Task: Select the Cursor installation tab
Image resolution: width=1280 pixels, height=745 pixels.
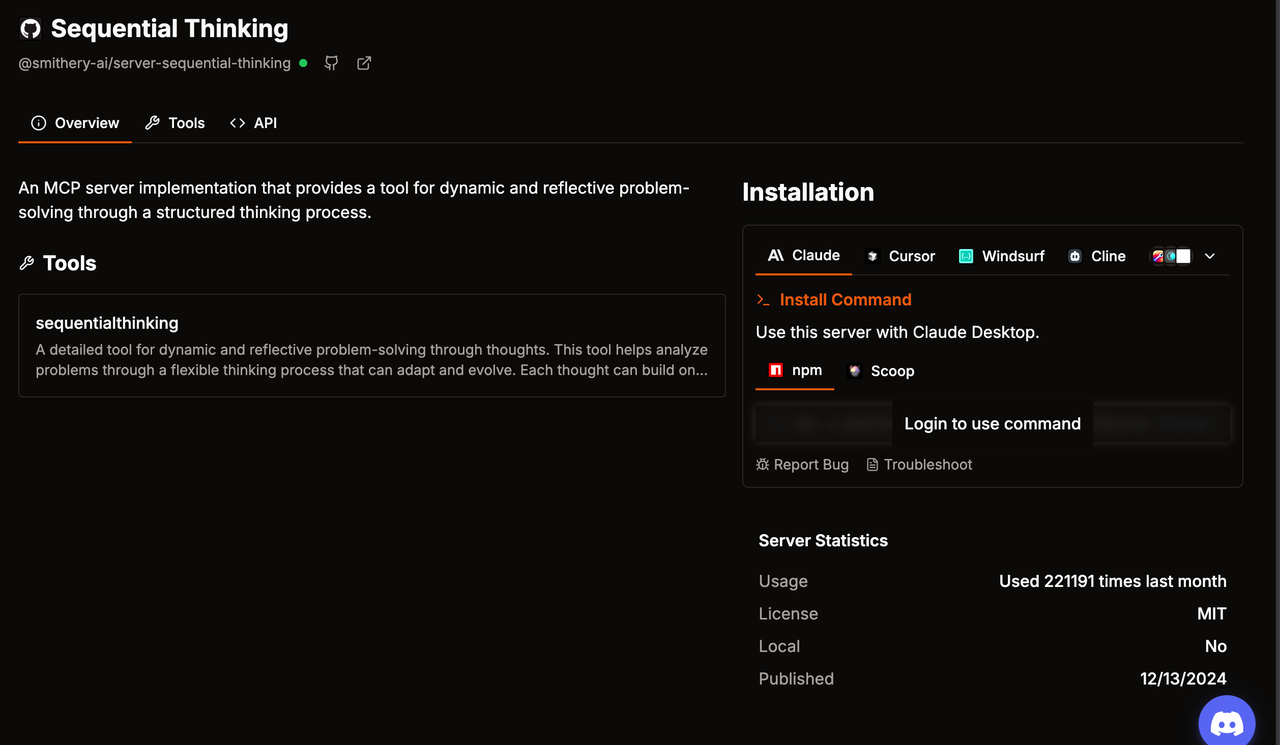Action: (x=900, y=256)
